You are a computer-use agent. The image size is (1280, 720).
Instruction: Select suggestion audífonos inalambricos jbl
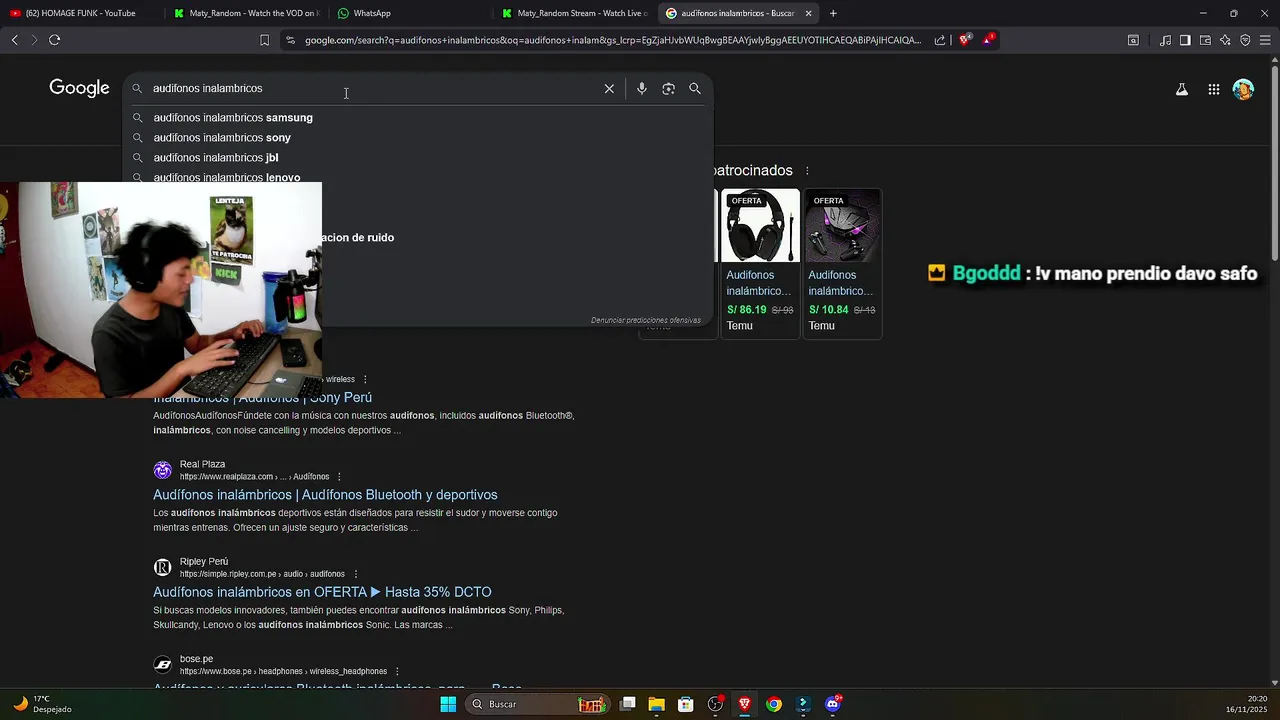click(216, 158)
